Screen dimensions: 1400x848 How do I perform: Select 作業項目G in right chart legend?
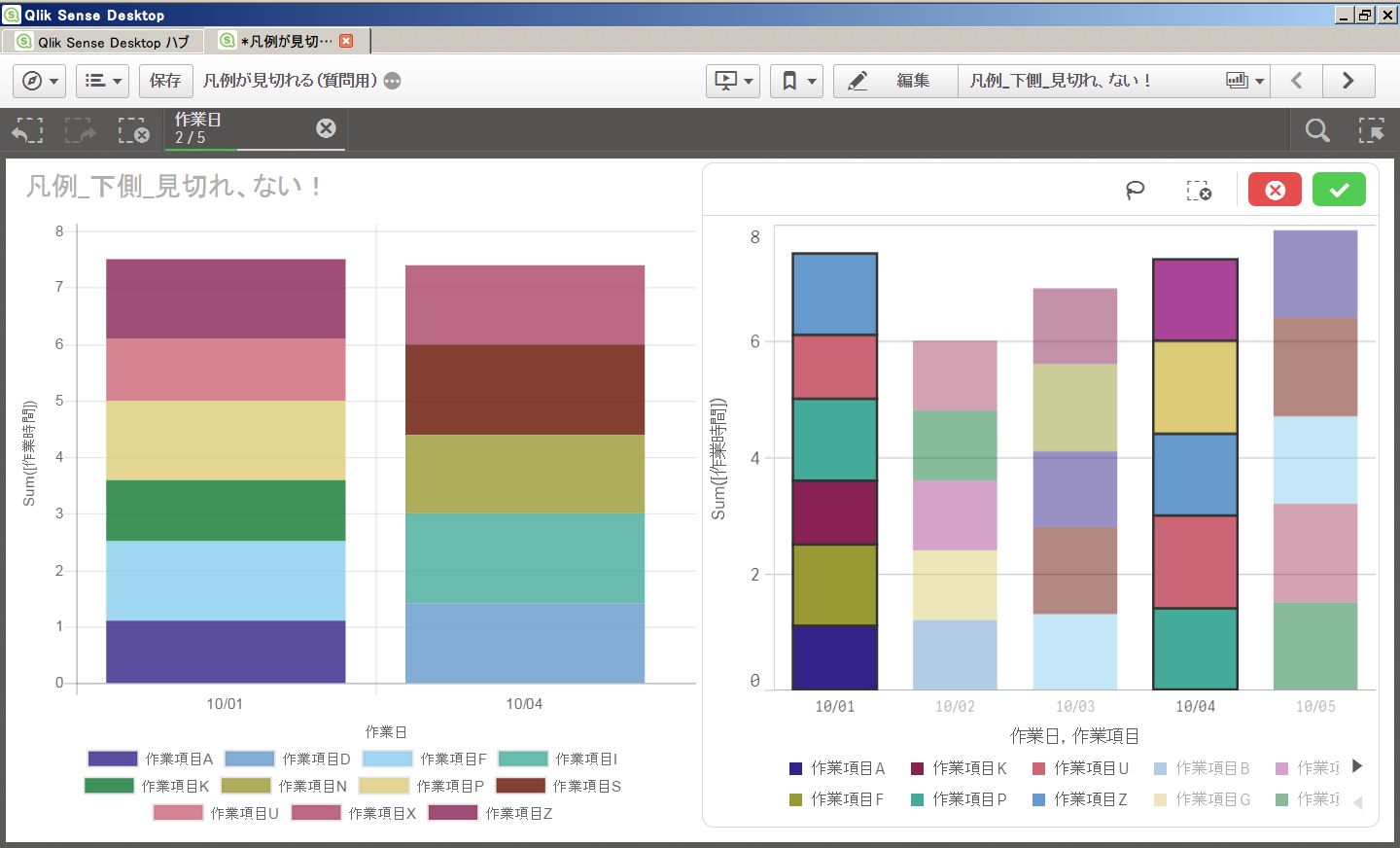(x=1202, y=799)
